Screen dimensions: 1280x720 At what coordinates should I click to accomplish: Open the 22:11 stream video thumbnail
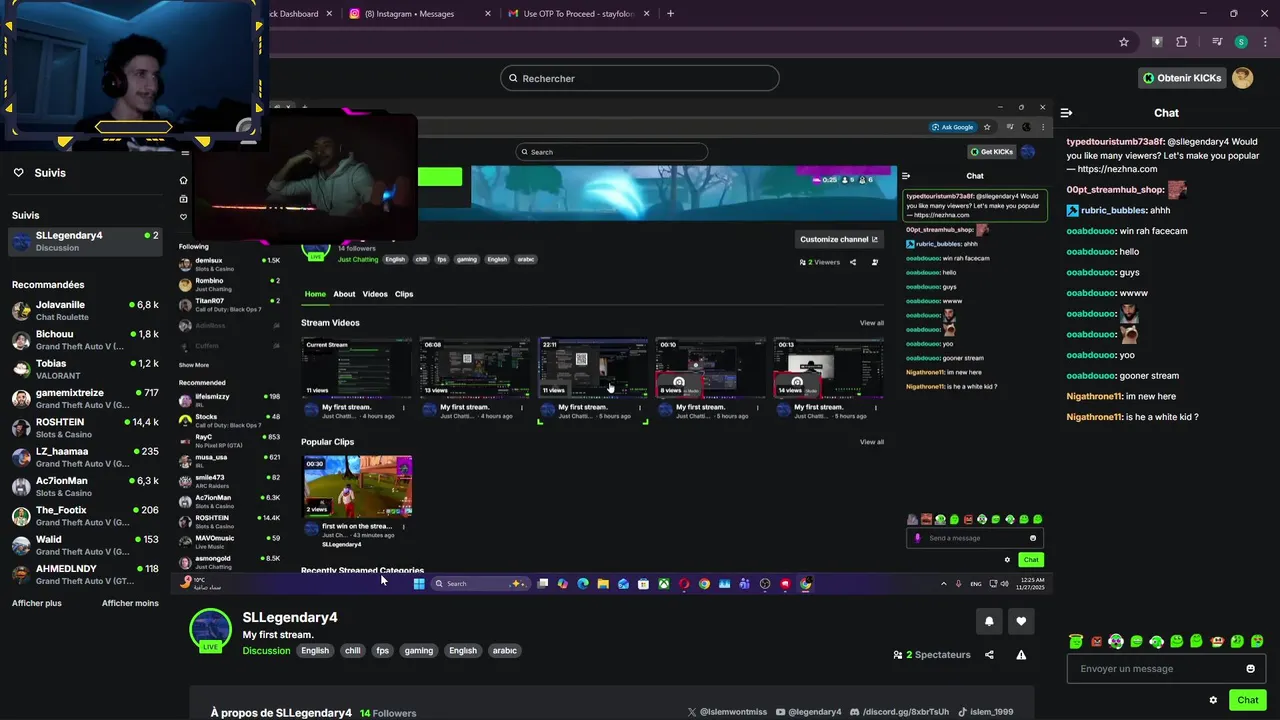point(593,368)
